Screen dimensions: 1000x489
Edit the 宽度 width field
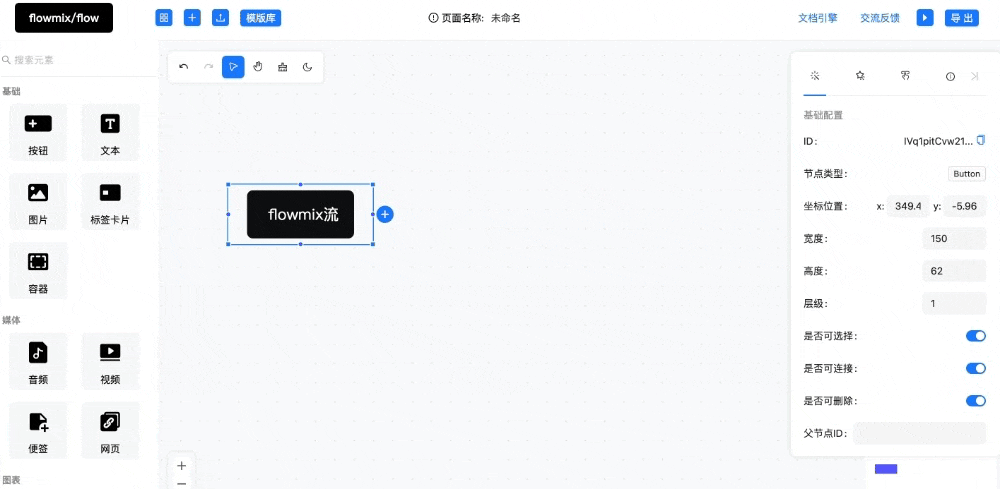point(954,238)
